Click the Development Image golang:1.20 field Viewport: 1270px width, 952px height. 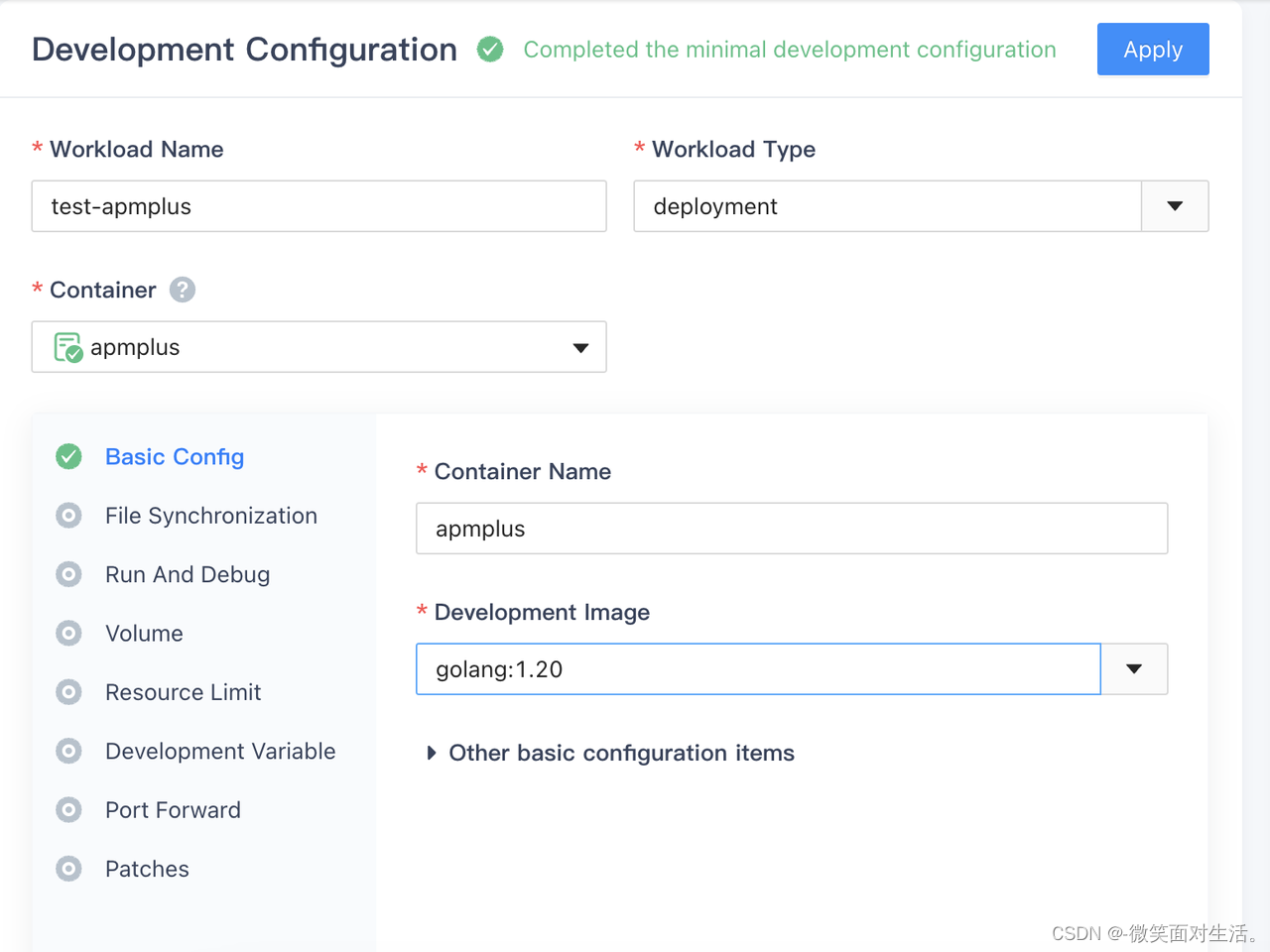tap(758, 669)
